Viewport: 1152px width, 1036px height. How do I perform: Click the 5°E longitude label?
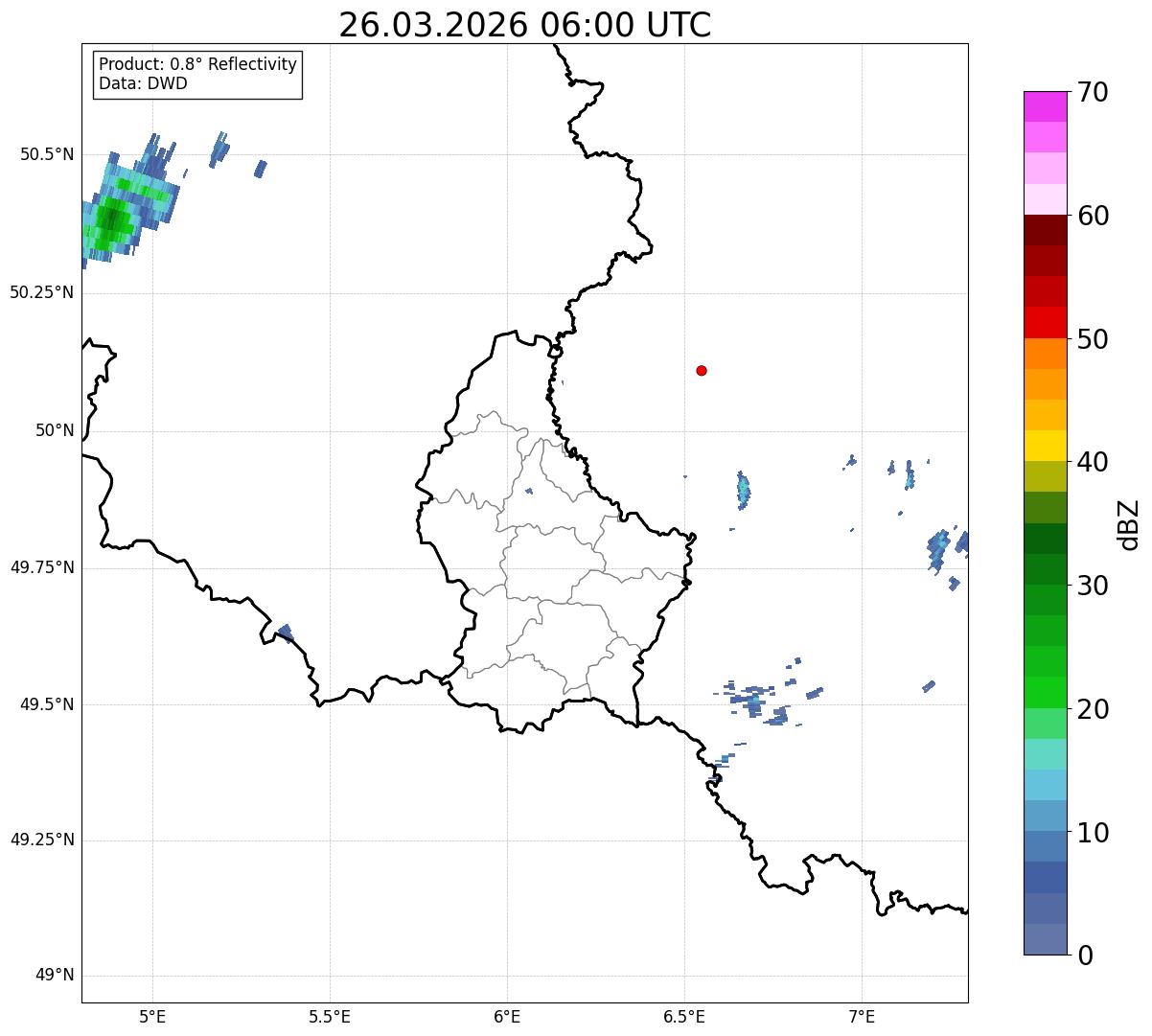[x=152, y=1016]
